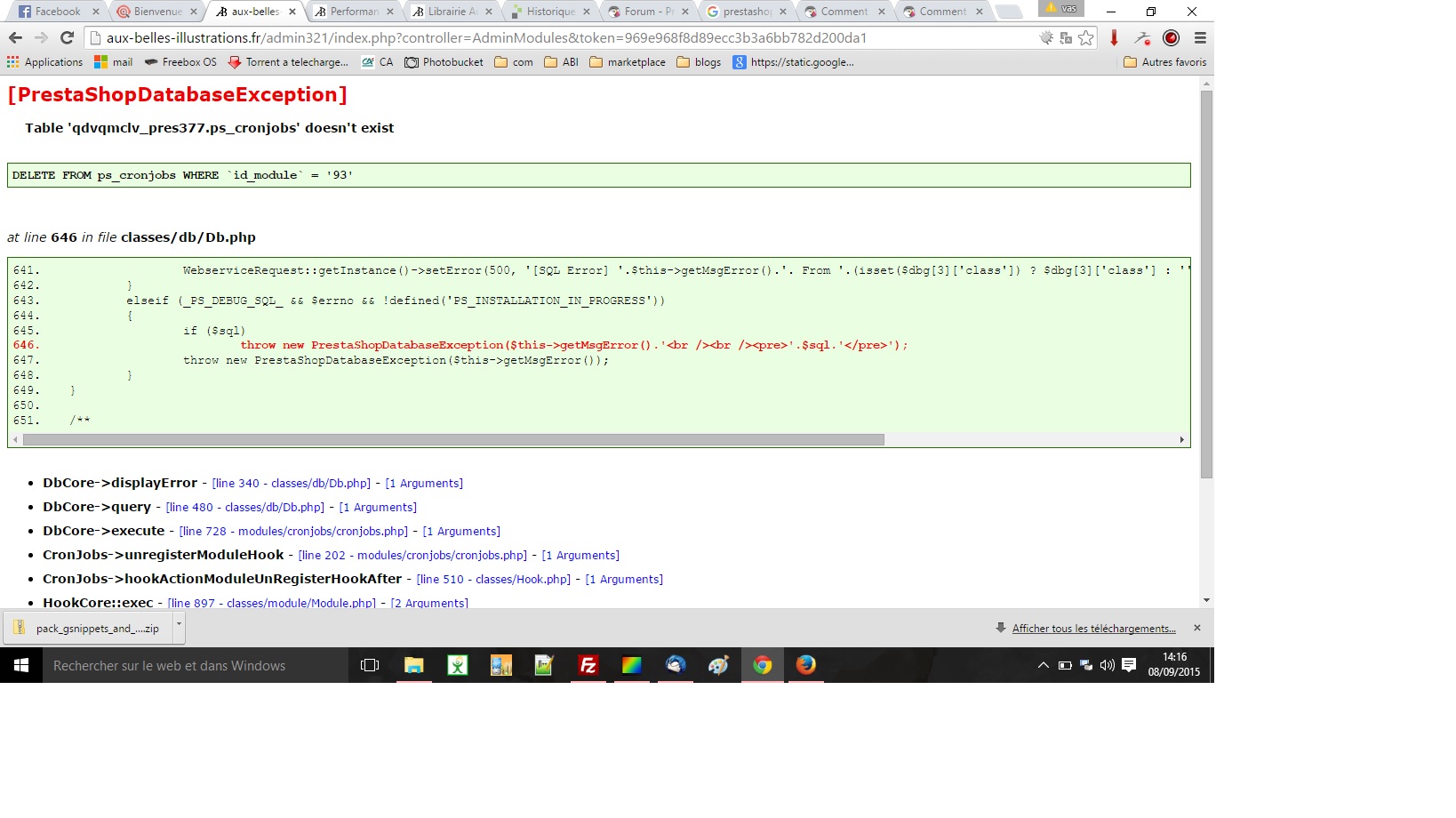Open the CA bookmark
Image resolution: width=1456 pixels, height=818 pixels.
click(378, 62)
